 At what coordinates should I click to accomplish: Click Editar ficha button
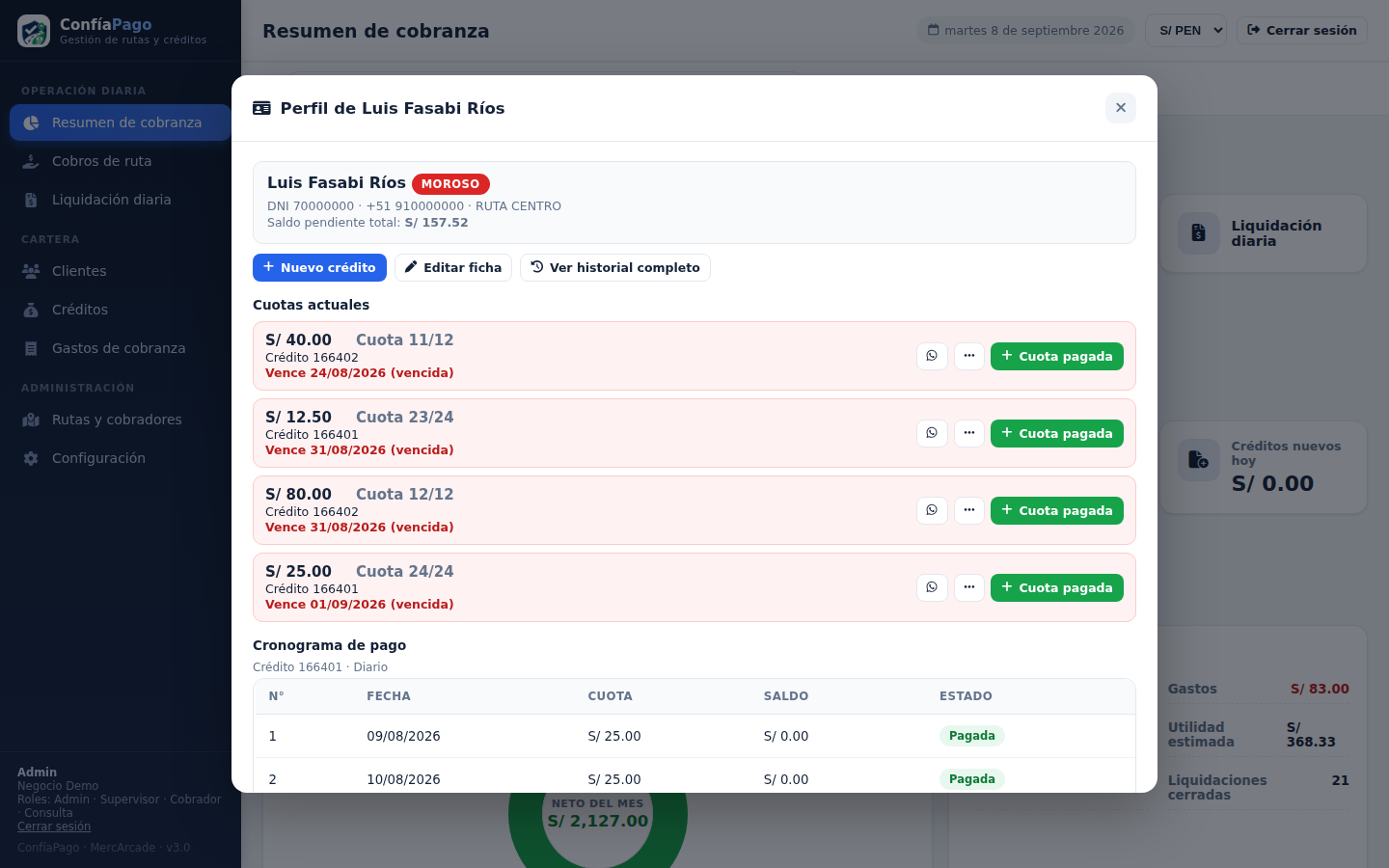453,267
